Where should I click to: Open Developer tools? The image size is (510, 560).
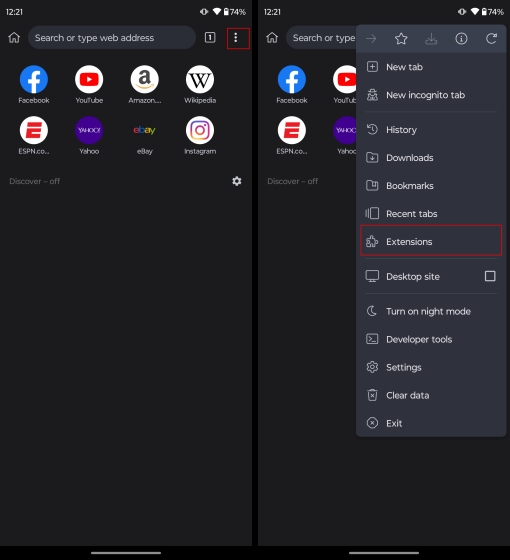pyautogui.click(x=431, y=339)
